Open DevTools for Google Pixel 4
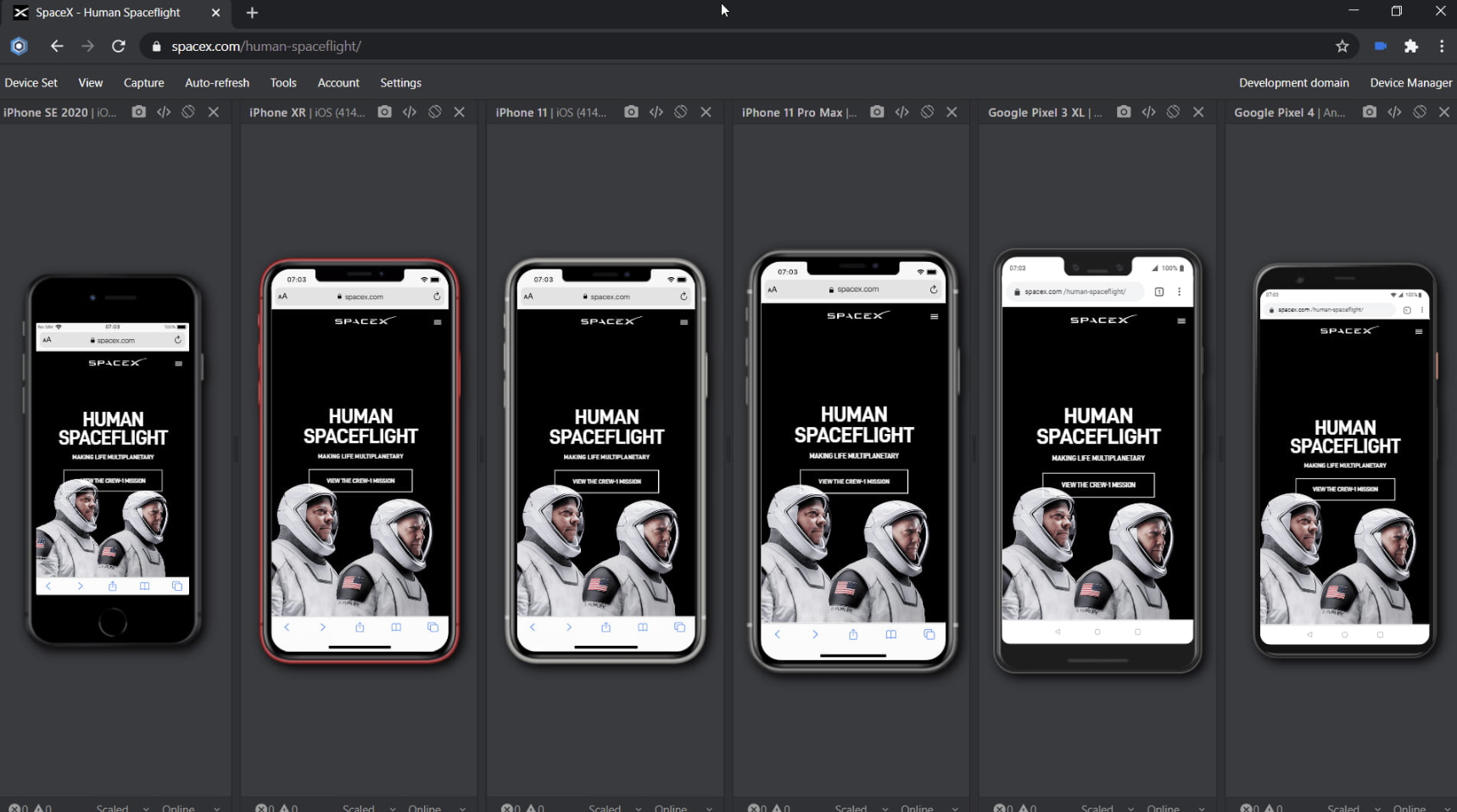 (x=1394, y=112)
